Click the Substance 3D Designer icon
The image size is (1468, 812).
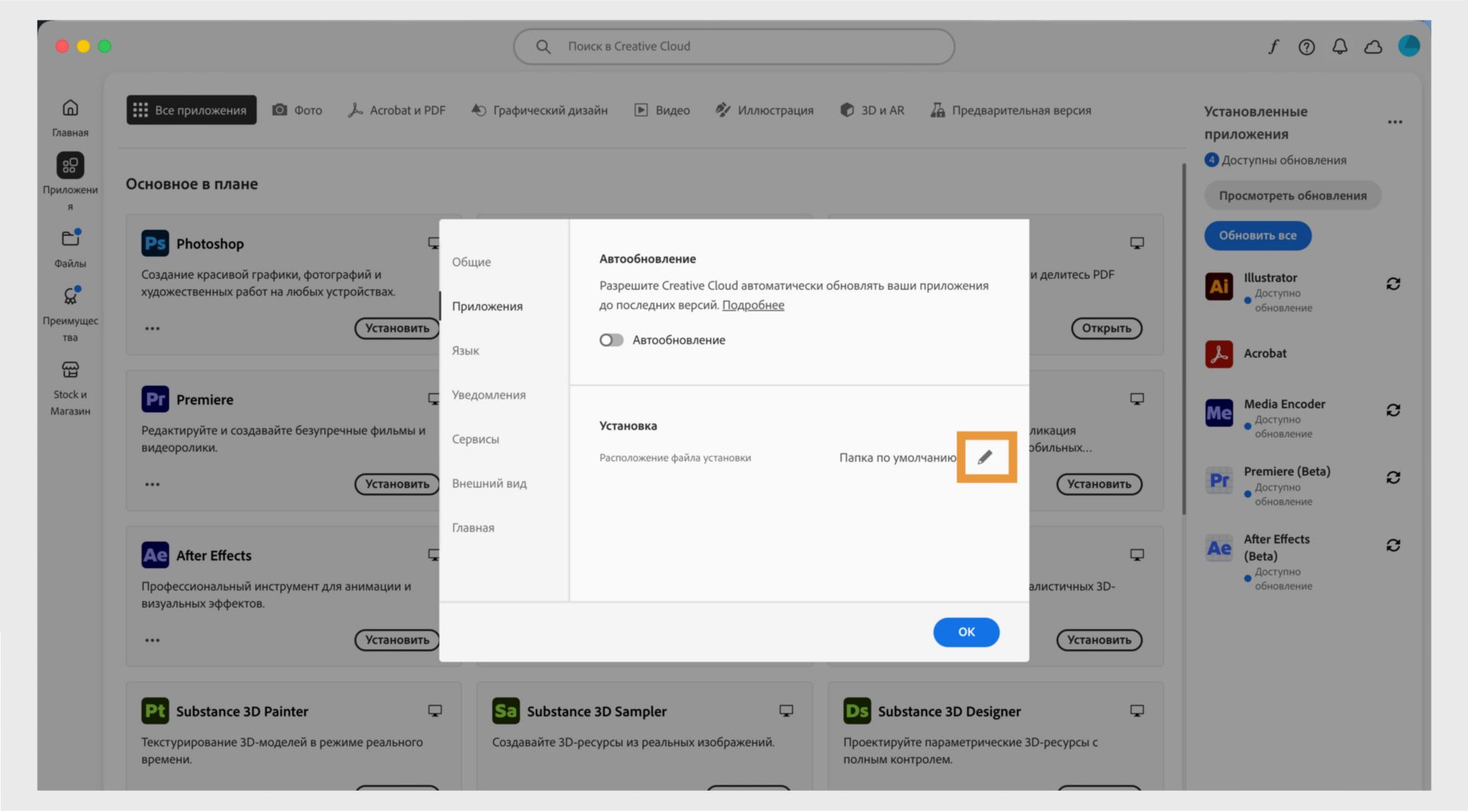(857, 711)
